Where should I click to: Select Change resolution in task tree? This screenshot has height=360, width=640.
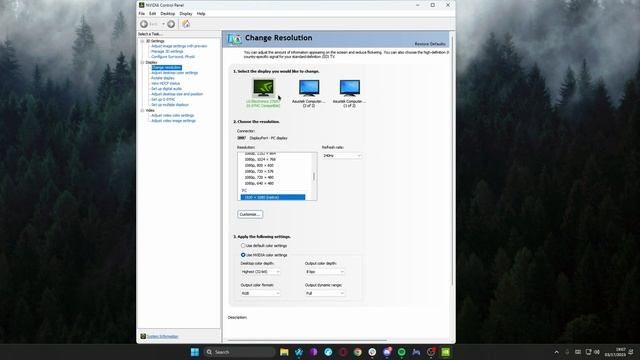tap(167, 67)
